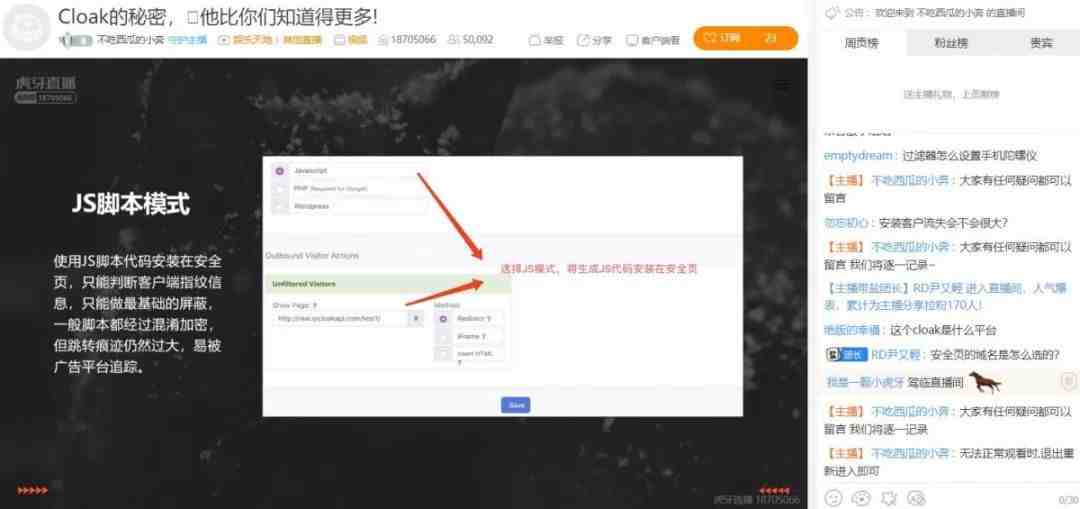Open the emoji smiley picker
Screen dimensions: 1080x509
[833, 497]
